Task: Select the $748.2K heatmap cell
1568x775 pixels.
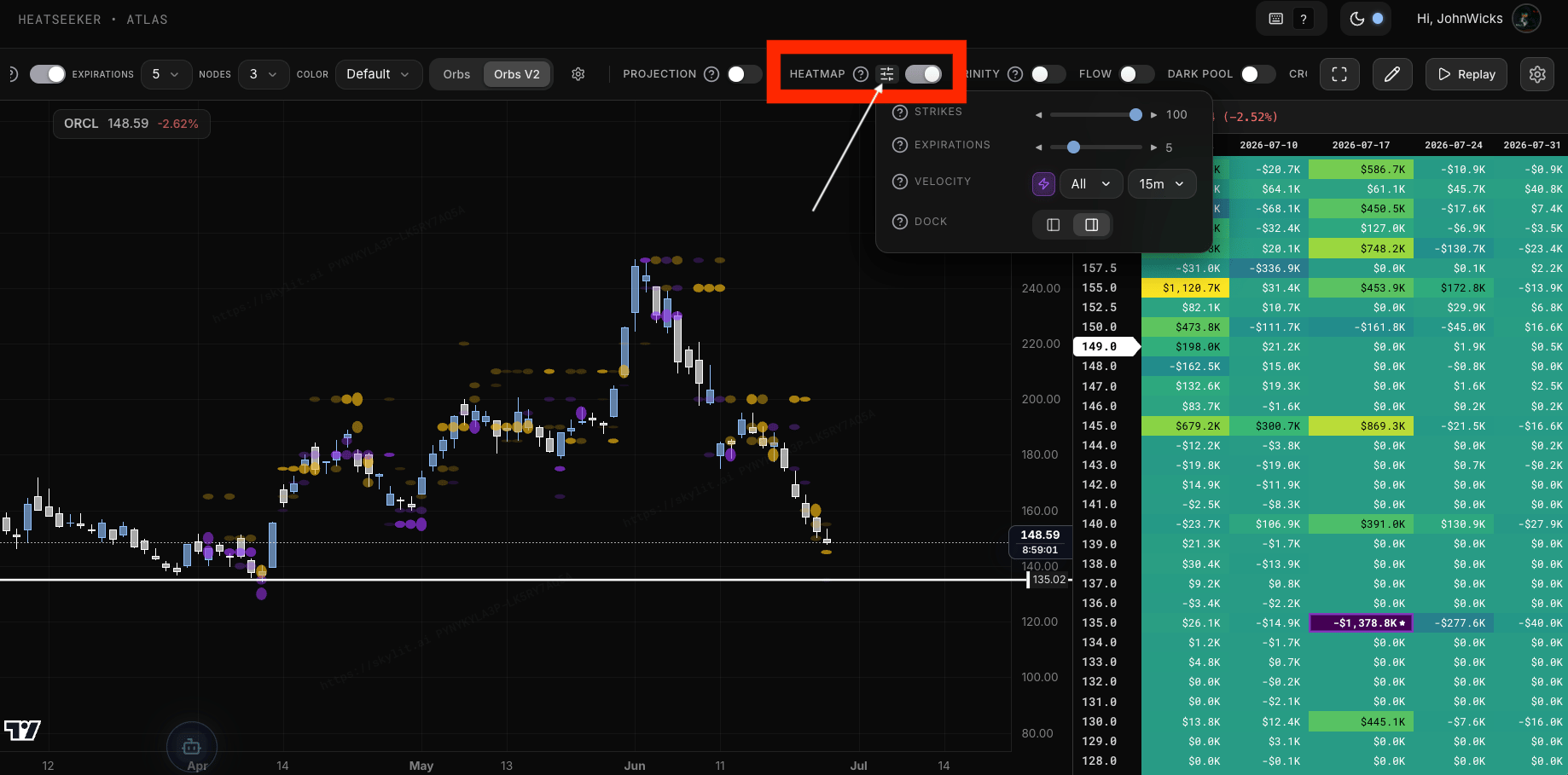Action: [1361, 248]
